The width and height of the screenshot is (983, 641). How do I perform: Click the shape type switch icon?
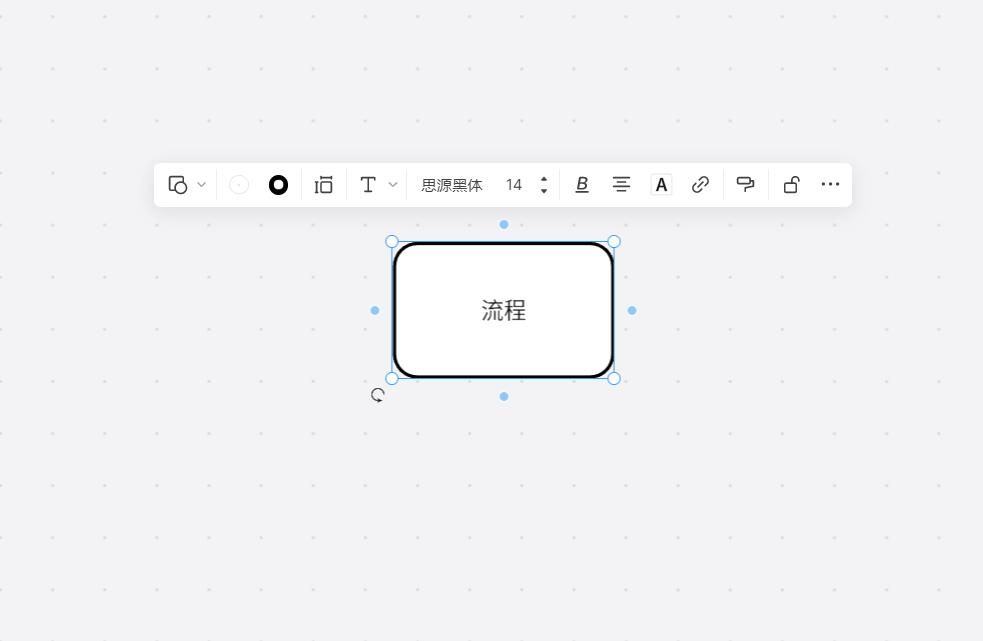point(178,185)
